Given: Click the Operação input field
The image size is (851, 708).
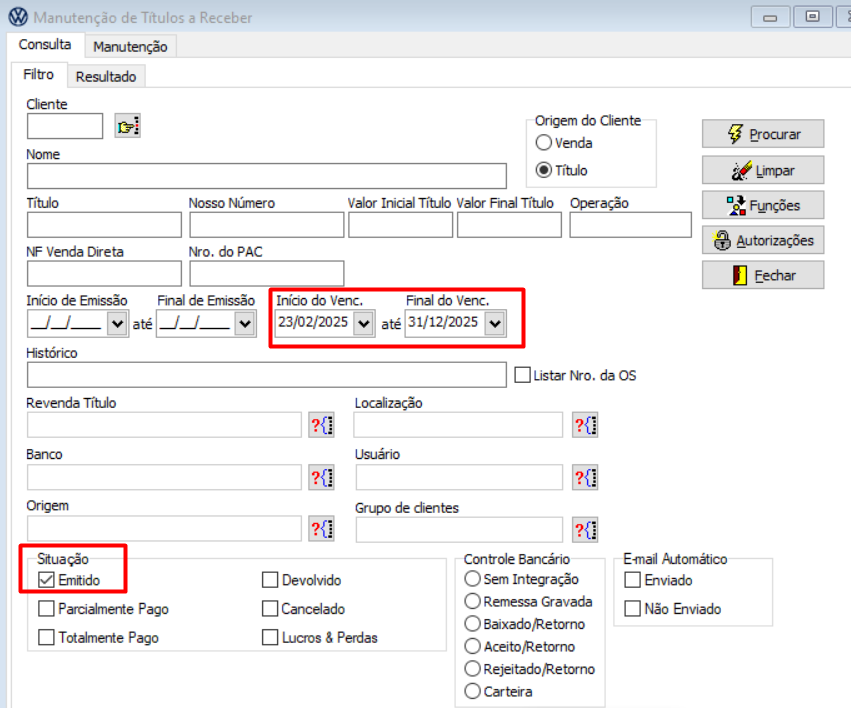Looking at the screenshot, I should click(x=631, y=225).
